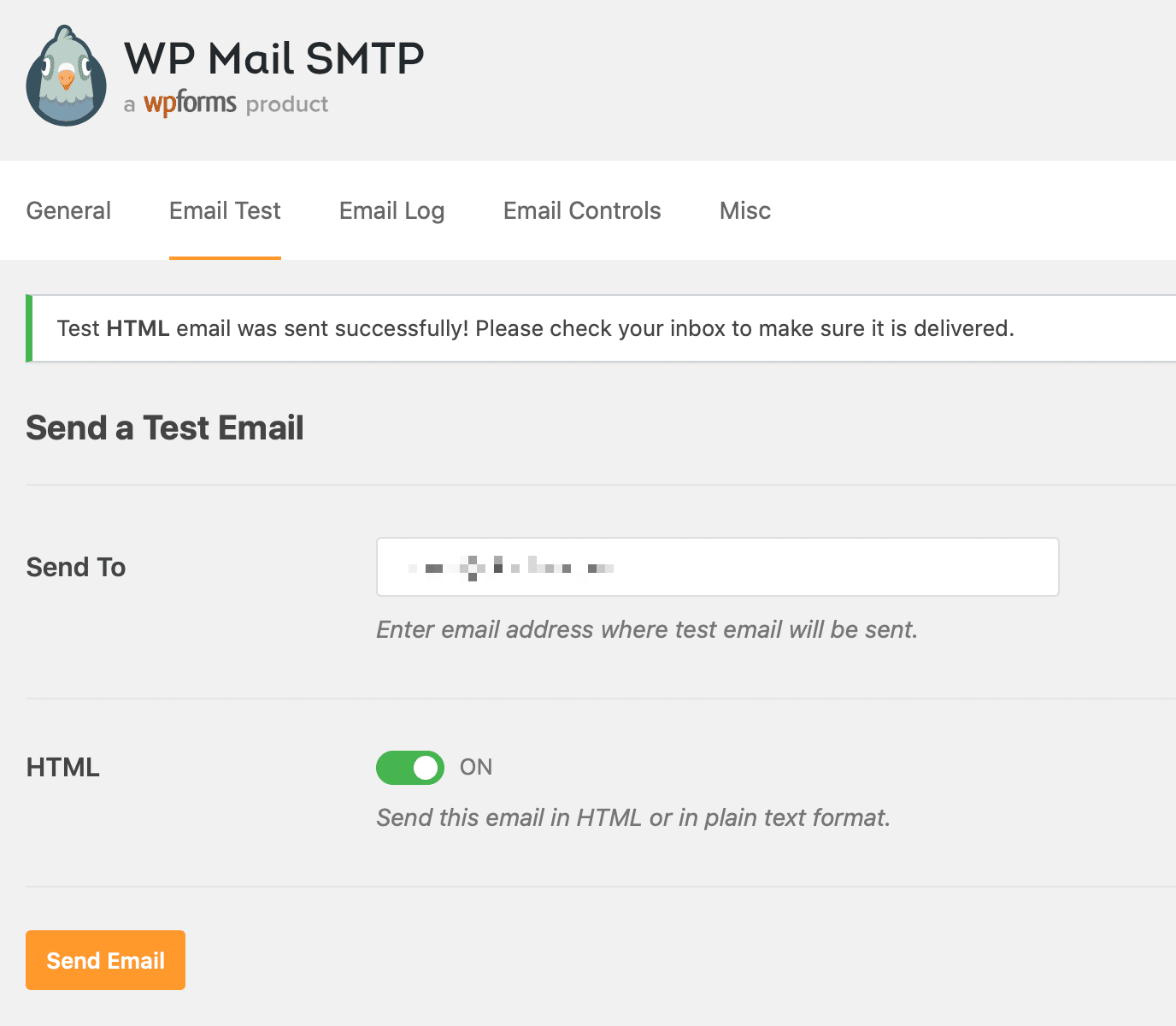Viewport: 1176px width, 1026px height.
Task: Click the "Enter email address" helper text
Action: [647, 630]
